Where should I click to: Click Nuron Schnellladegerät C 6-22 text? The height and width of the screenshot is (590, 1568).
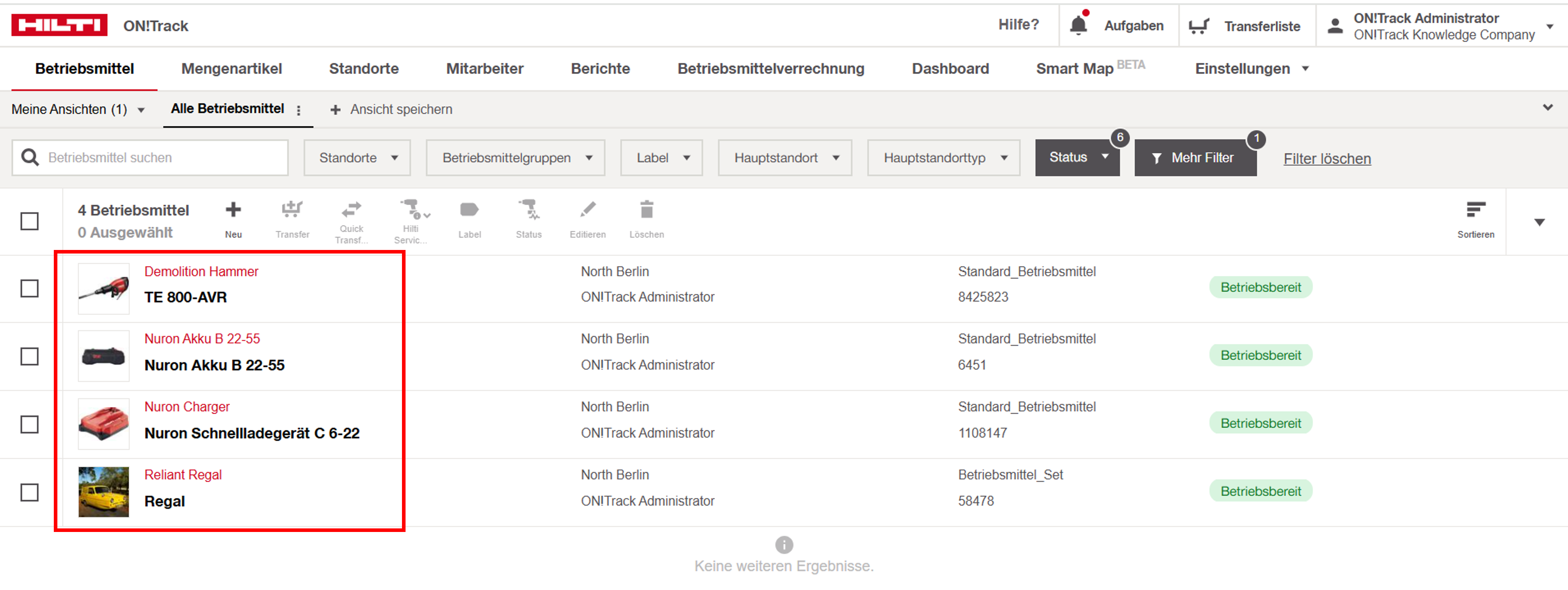(252, 434)
